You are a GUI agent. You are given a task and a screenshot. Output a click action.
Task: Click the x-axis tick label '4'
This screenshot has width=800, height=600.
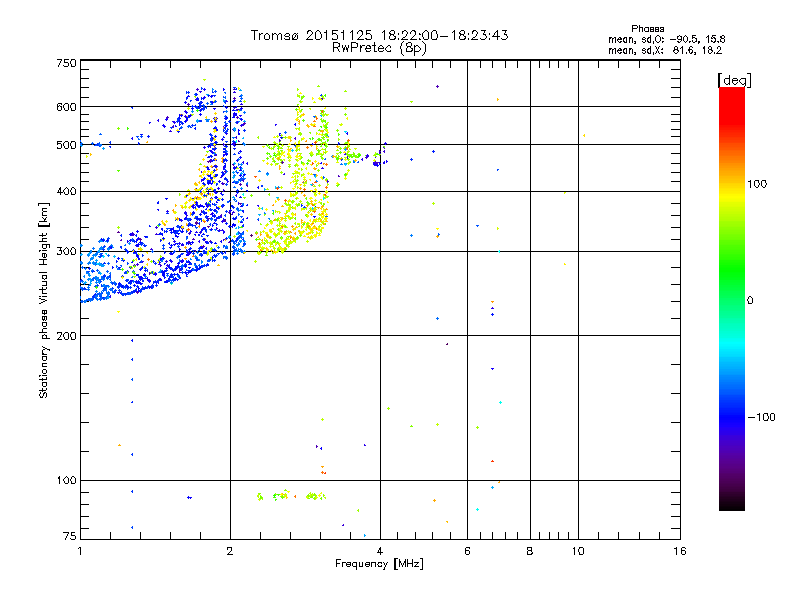(380, 551)
